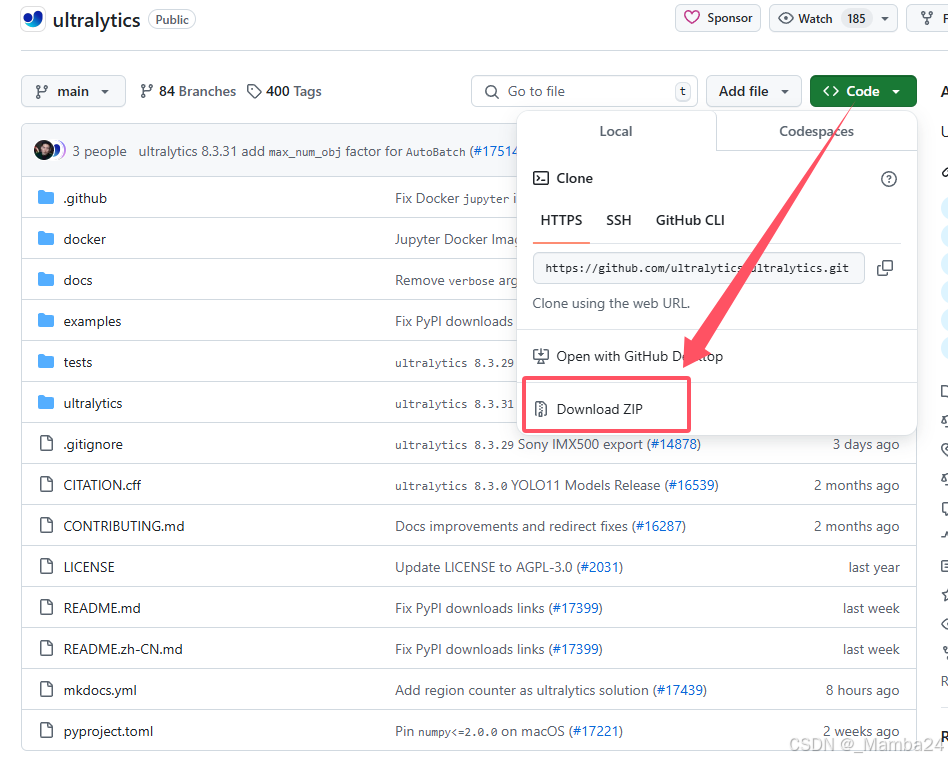
Task: Click the file icon beside pyproject.toml
Action: [46, 730]
